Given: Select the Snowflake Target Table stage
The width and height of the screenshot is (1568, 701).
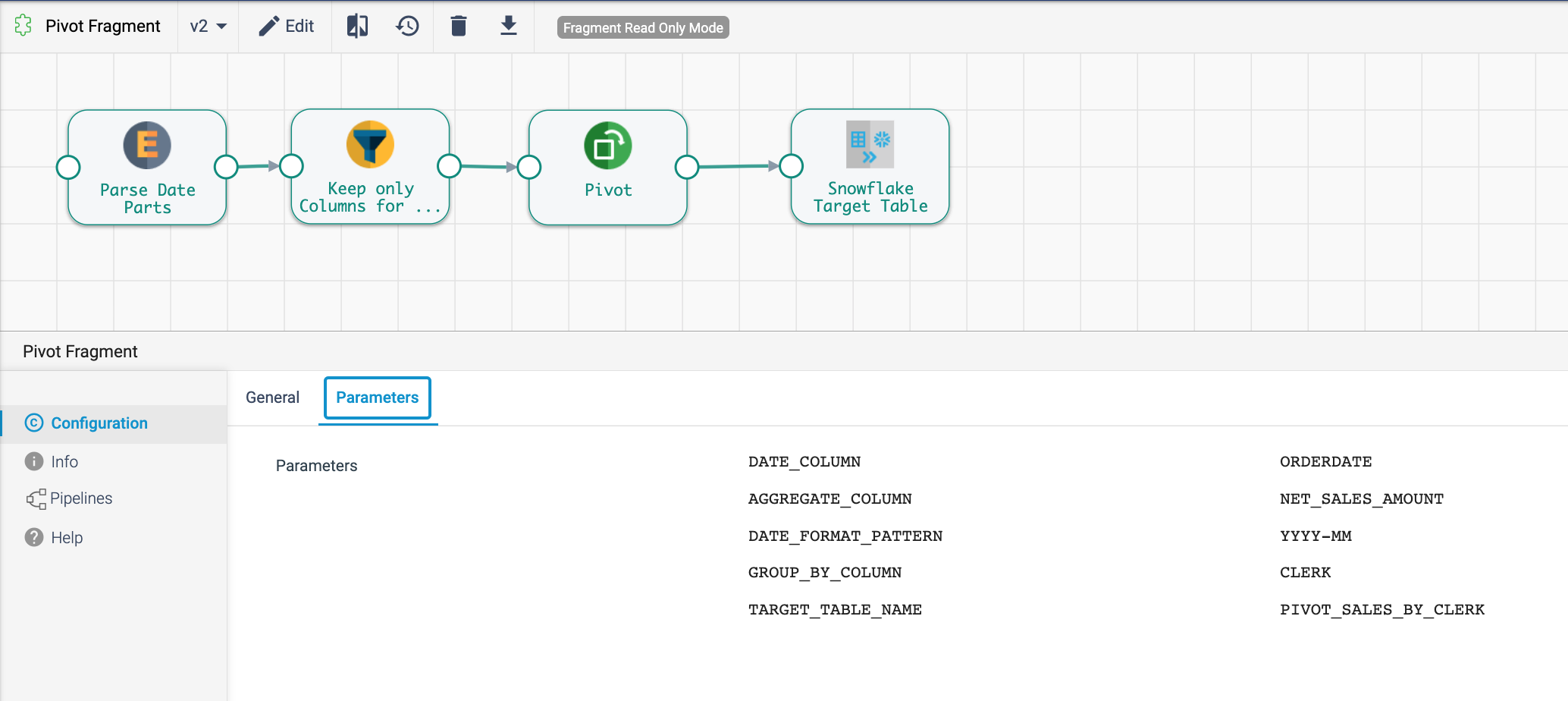Looking at the screenshot, I should tap(870, 167).
